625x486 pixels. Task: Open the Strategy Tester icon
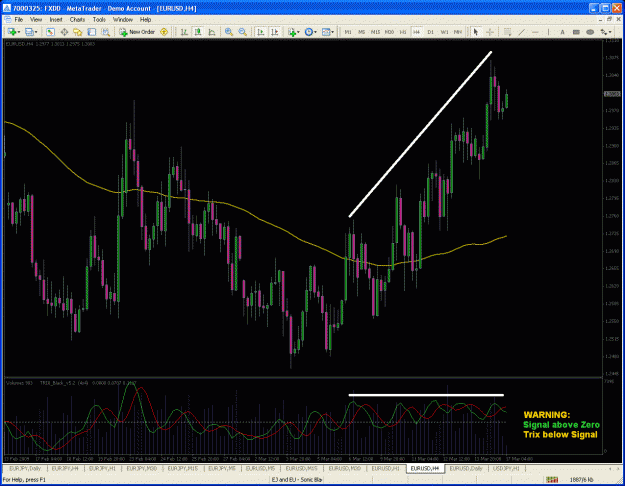point(106,32)
